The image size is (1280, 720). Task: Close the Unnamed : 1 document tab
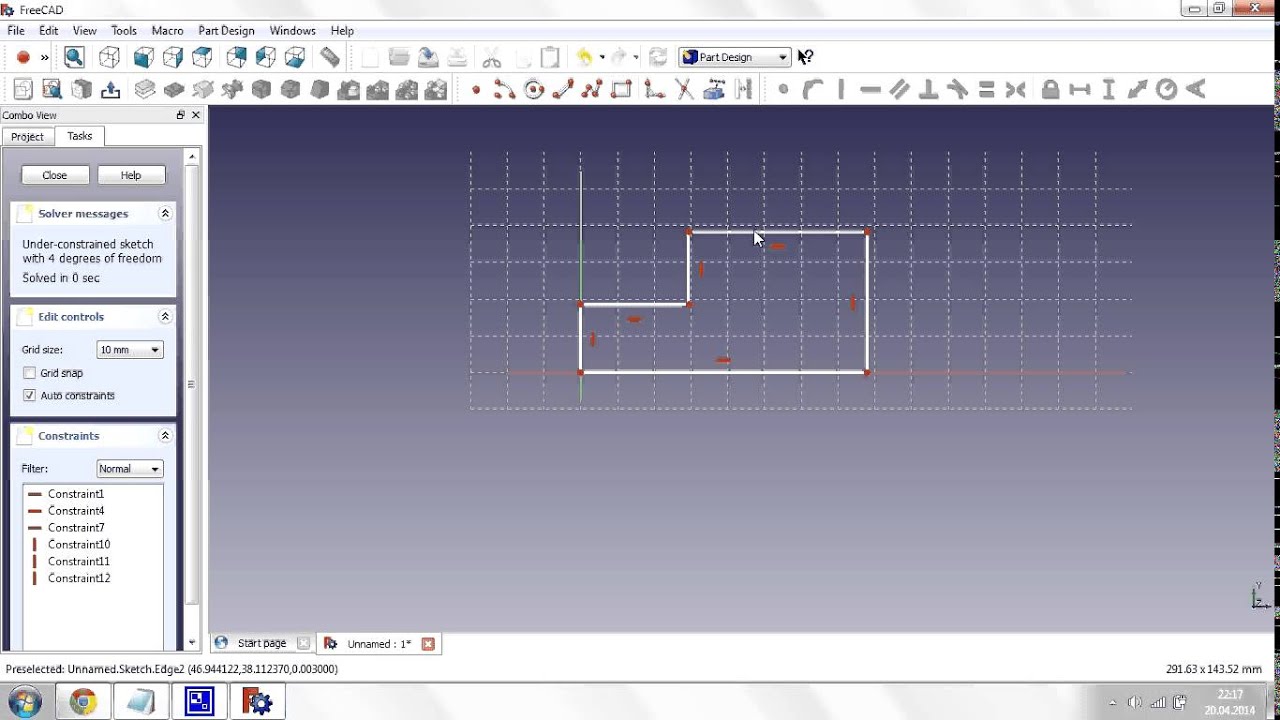coord(428,644)
